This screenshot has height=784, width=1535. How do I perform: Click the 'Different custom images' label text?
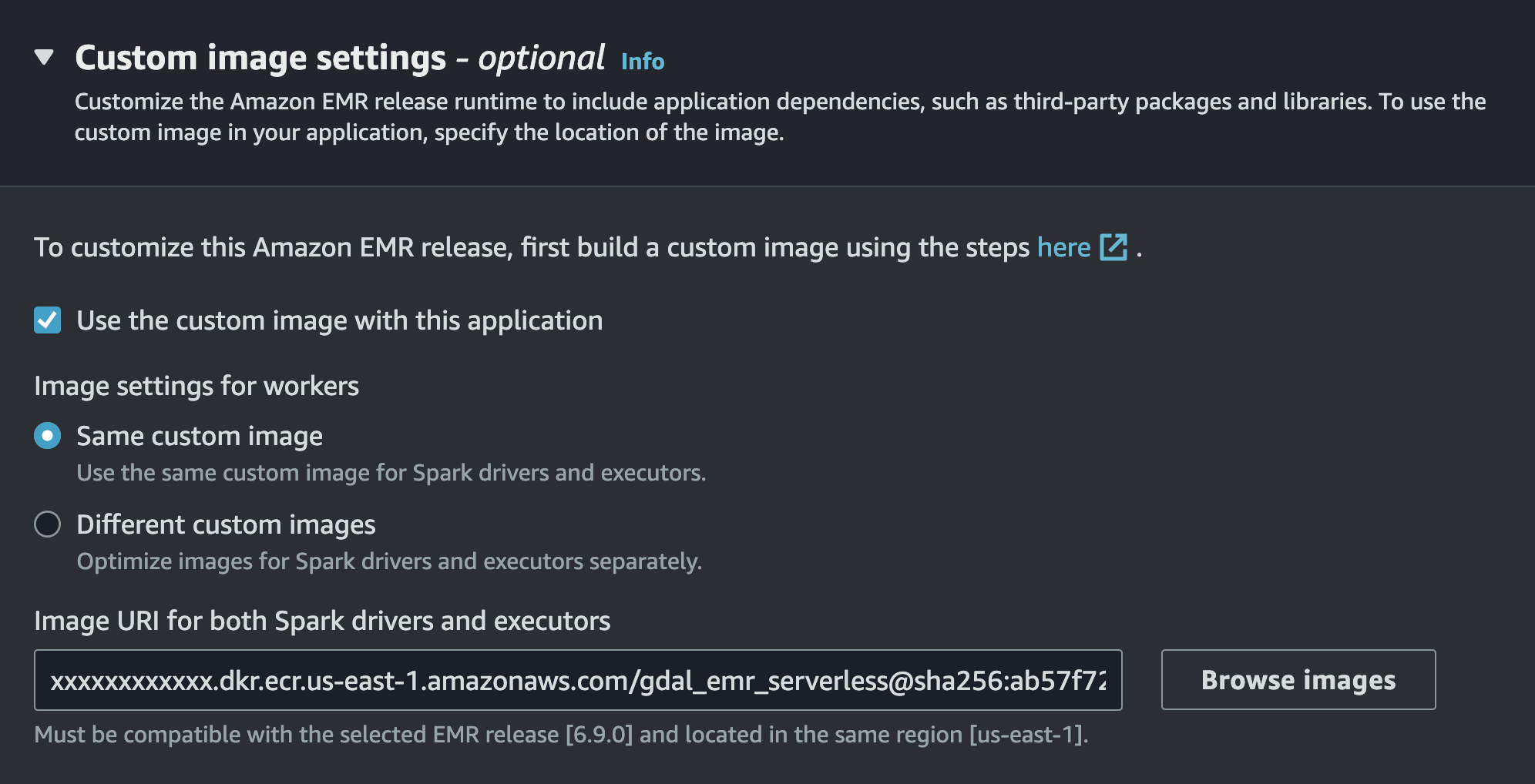(226, 524)
